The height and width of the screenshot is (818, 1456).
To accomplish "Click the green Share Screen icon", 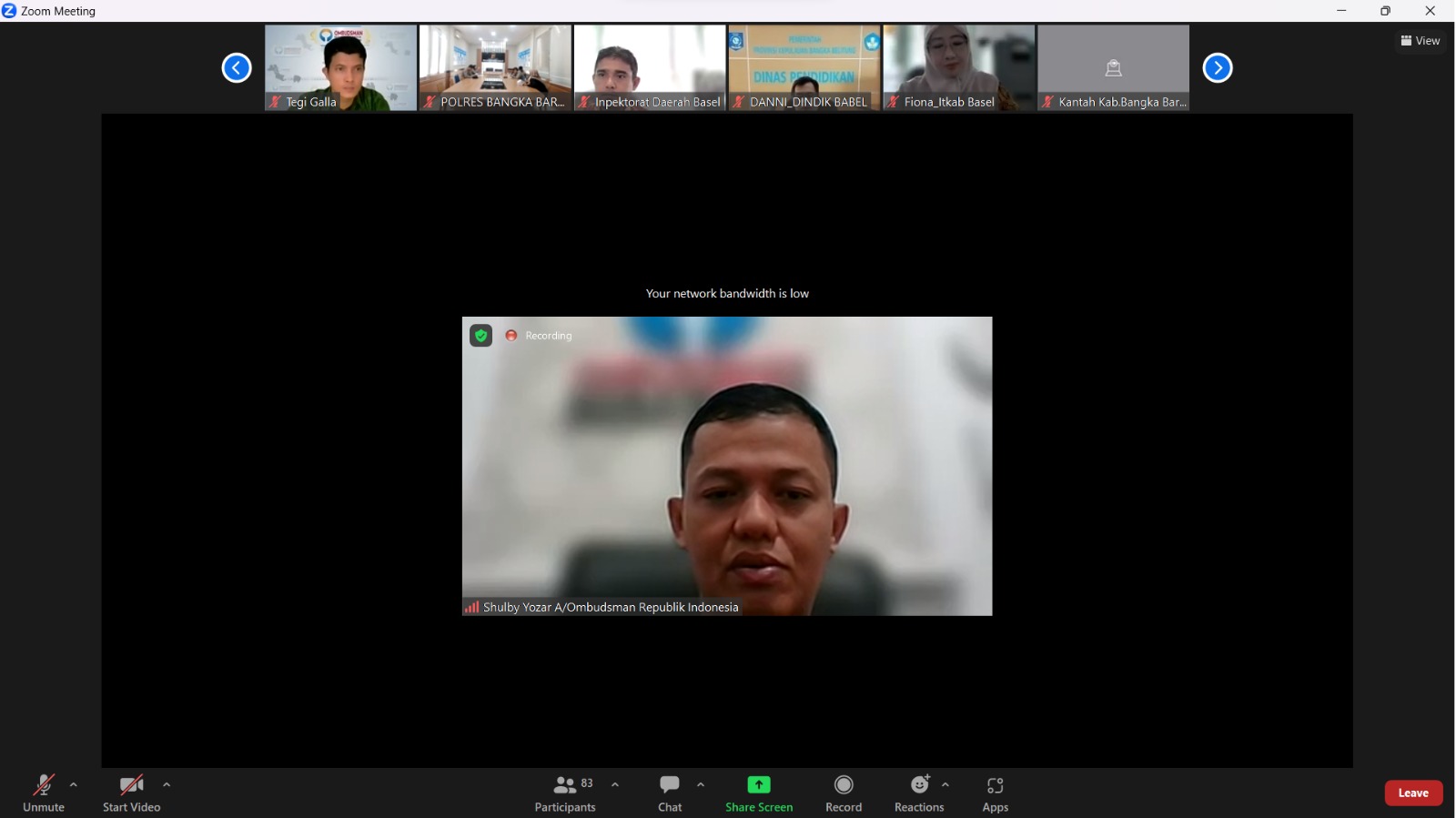I will tap(759, 785).
